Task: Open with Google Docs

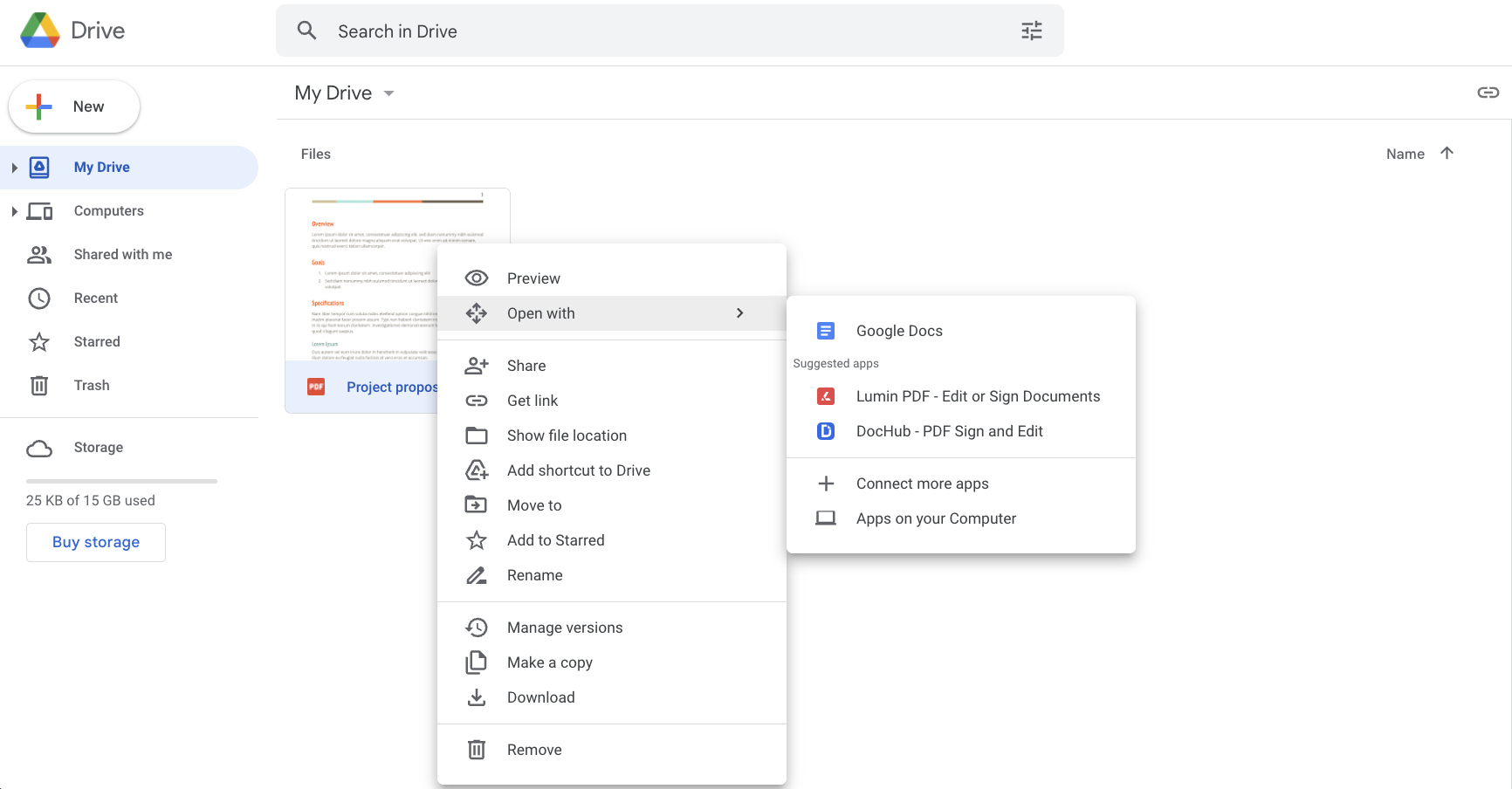Action: coord(961,331)
